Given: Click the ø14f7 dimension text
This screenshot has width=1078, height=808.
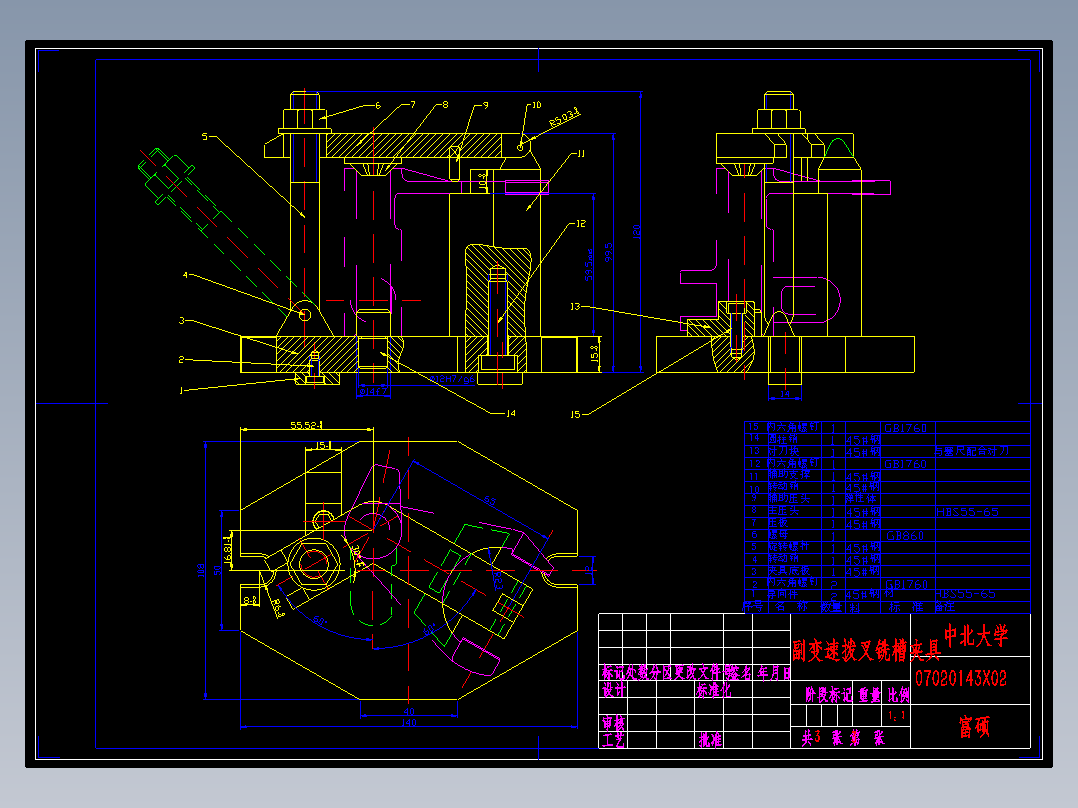Looking at the screenshot, I should pyautogui.click(x=373, y=391).
